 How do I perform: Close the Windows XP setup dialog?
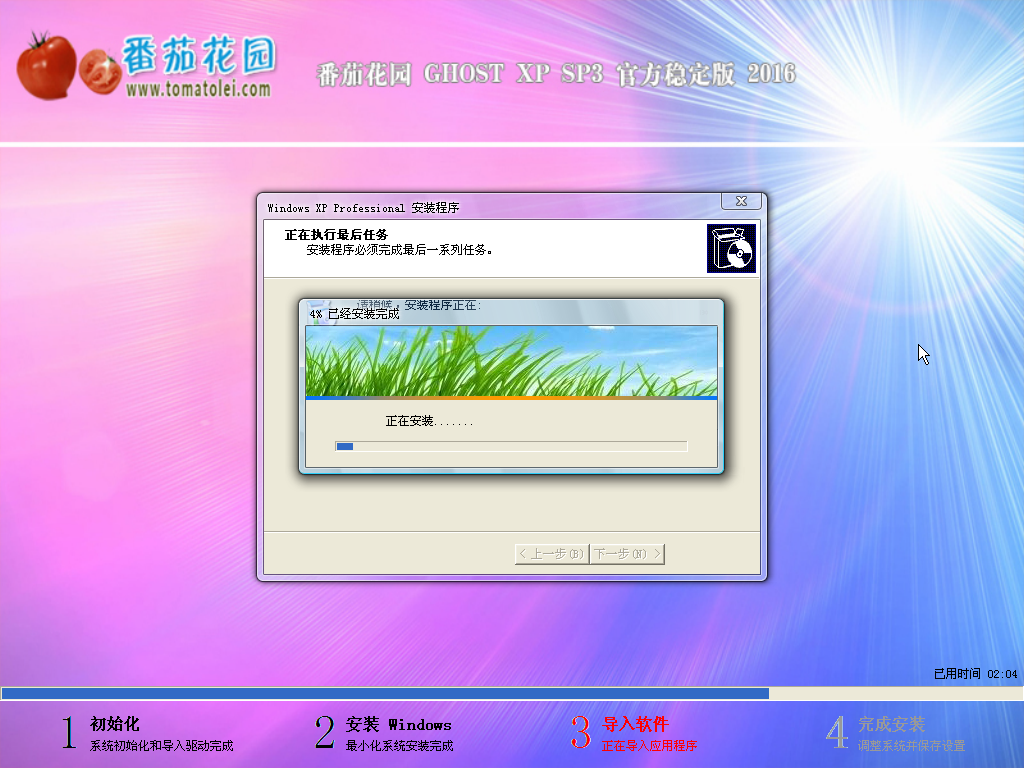(x=741, y=201)
